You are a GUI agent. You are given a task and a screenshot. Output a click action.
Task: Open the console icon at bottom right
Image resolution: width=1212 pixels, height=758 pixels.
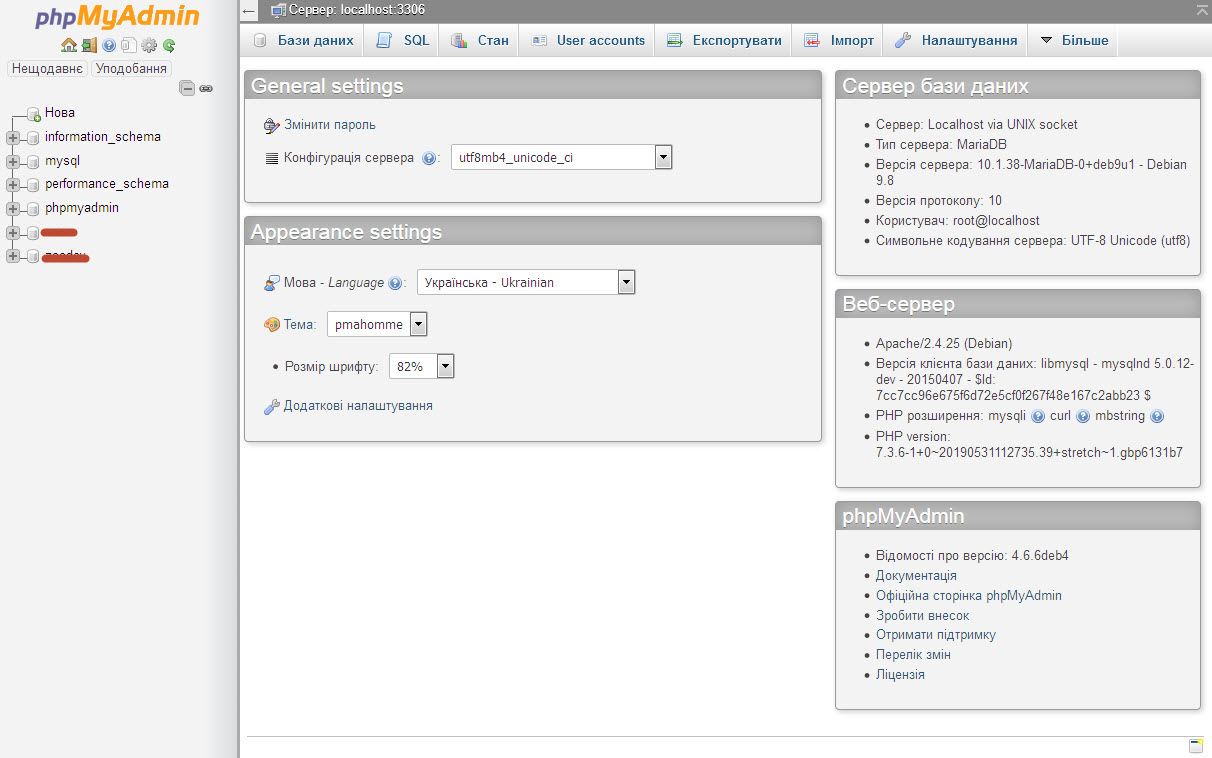click(1195, 745)
